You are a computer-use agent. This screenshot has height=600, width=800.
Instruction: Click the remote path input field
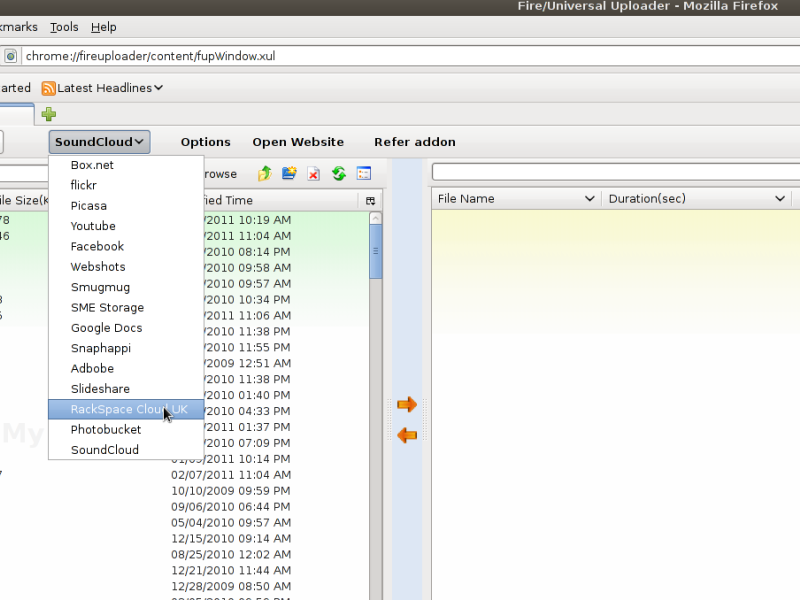(616, 172)
